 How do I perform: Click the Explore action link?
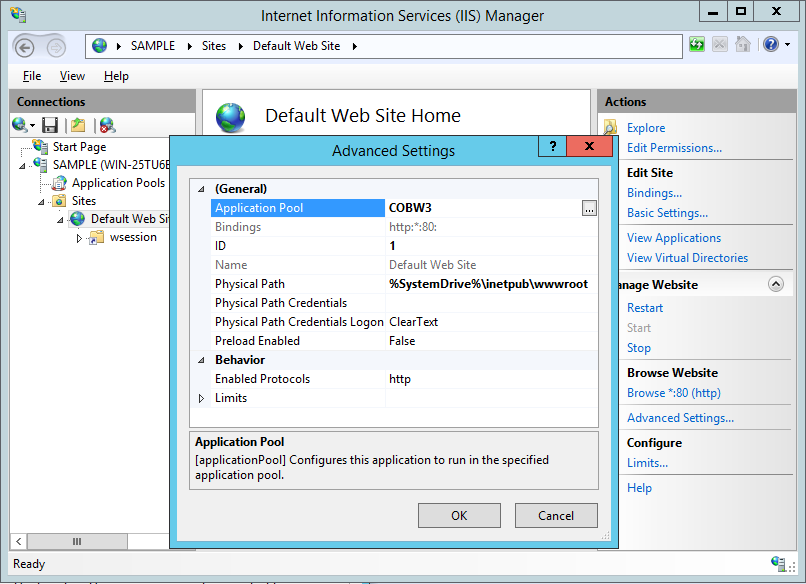(x=646, y=128)
